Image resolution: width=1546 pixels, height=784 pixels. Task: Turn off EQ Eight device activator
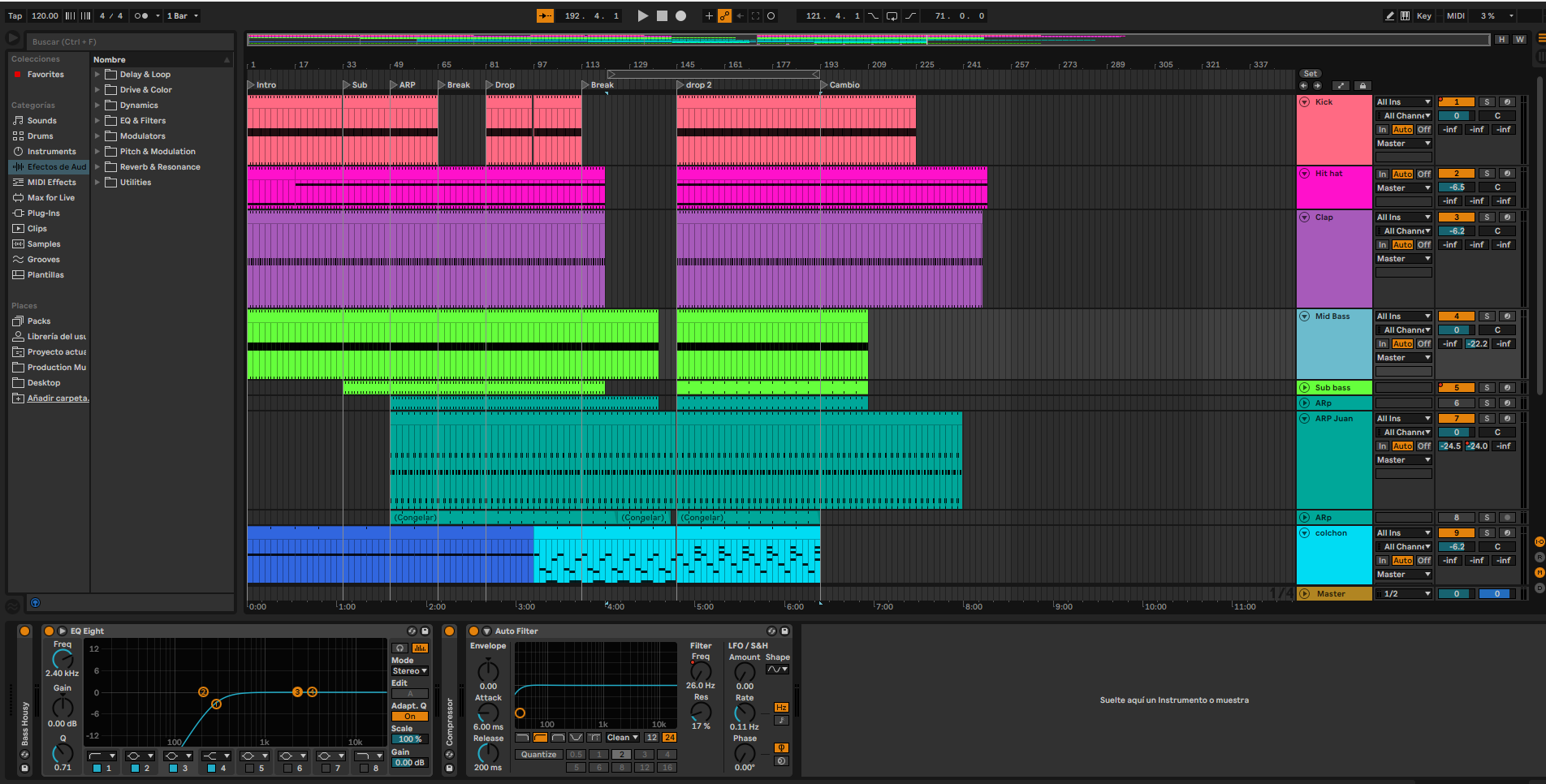(49, 631)
